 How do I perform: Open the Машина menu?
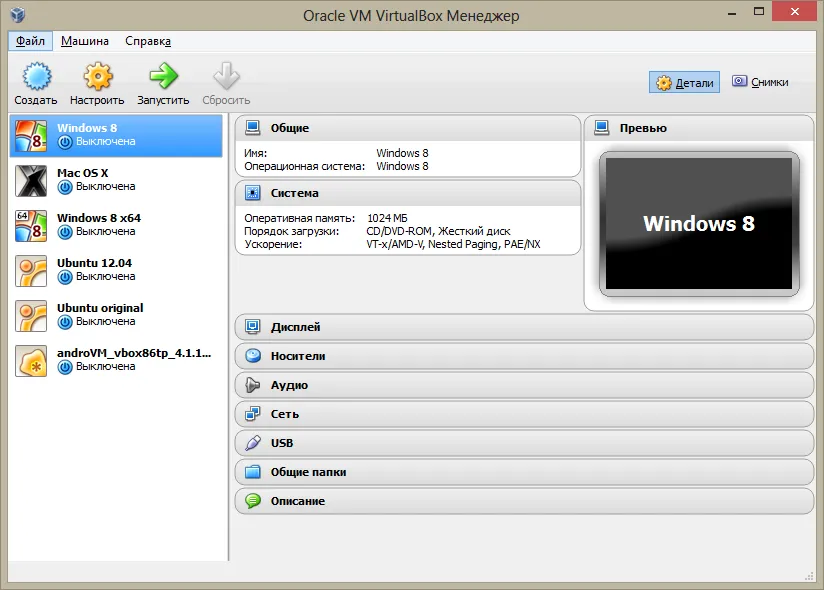point(85,41)
